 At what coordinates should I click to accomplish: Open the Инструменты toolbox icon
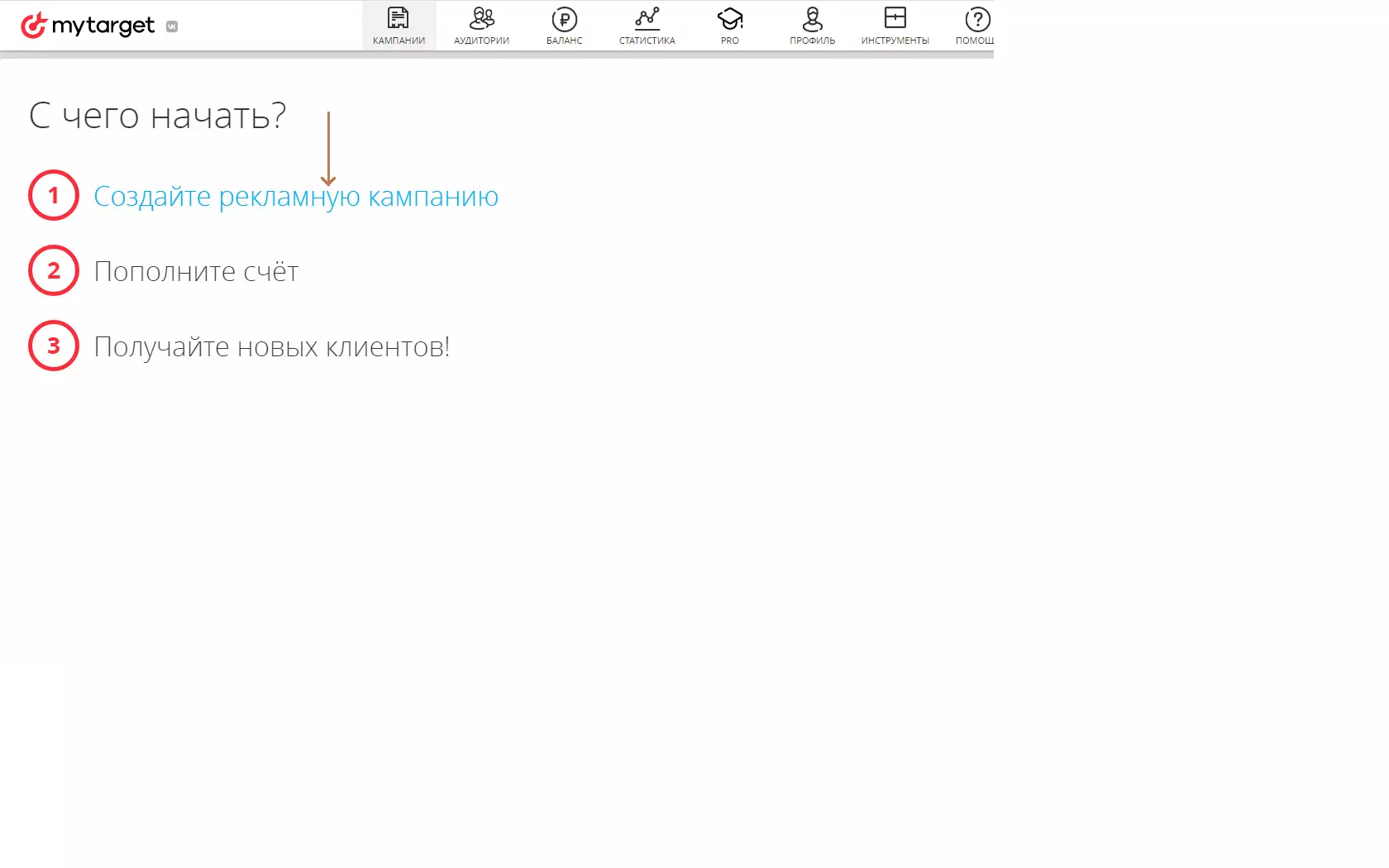[895, 17]
